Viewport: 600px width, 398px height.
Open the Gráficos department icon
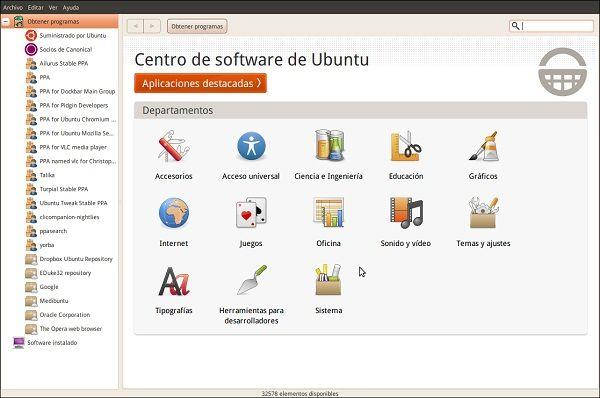[483, 146]
